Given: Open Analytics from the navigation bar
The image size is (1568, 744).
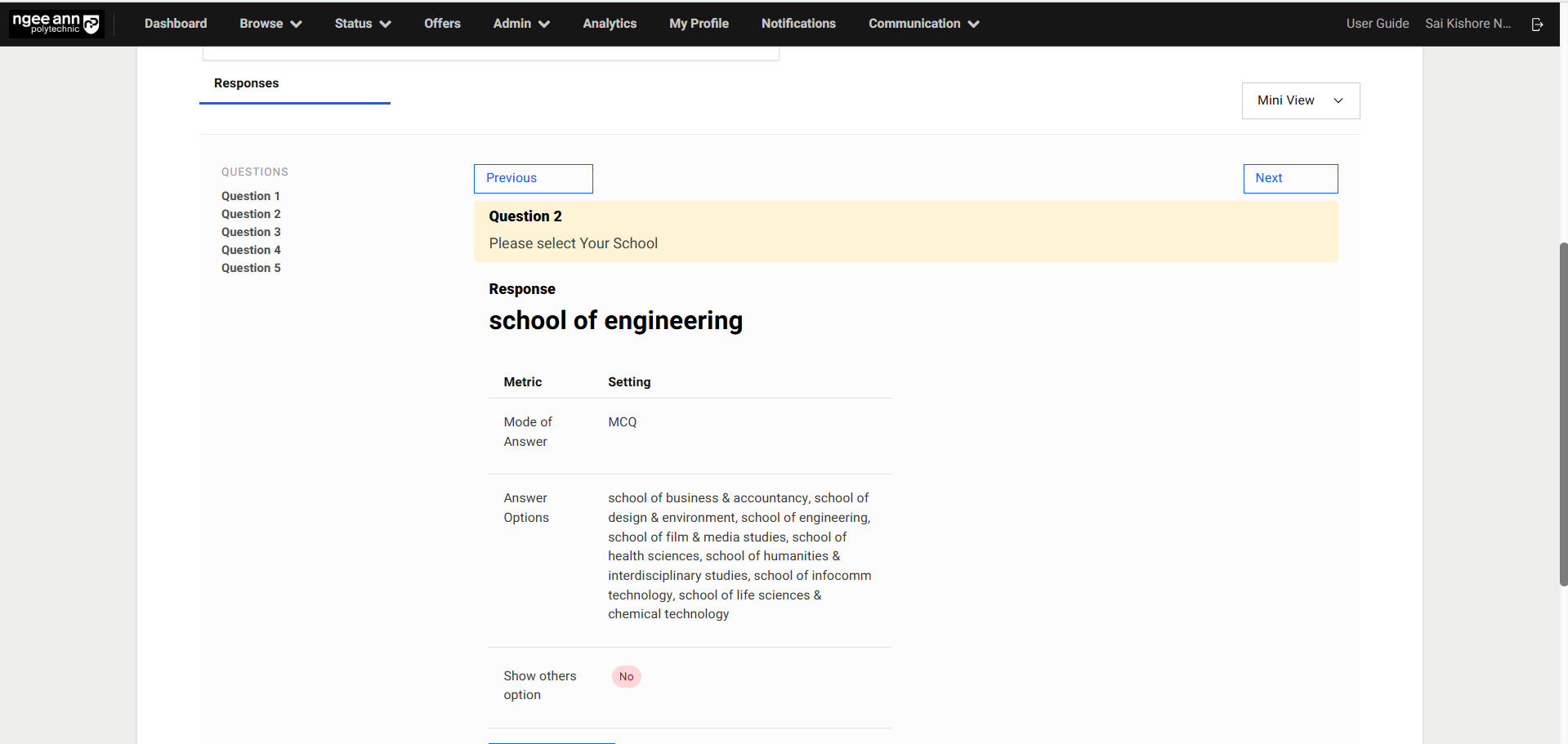Looking at the screenshot, I should pos(610,24).
